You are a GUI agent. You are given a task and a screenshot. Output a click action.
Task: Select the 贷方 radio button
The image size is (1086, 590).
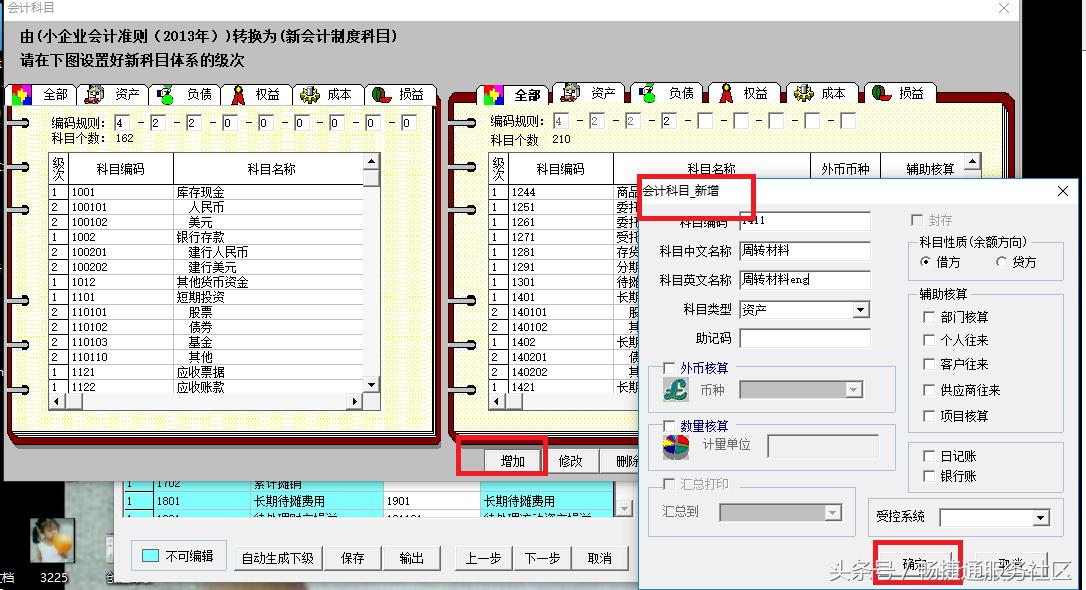tap(1003, 262)
